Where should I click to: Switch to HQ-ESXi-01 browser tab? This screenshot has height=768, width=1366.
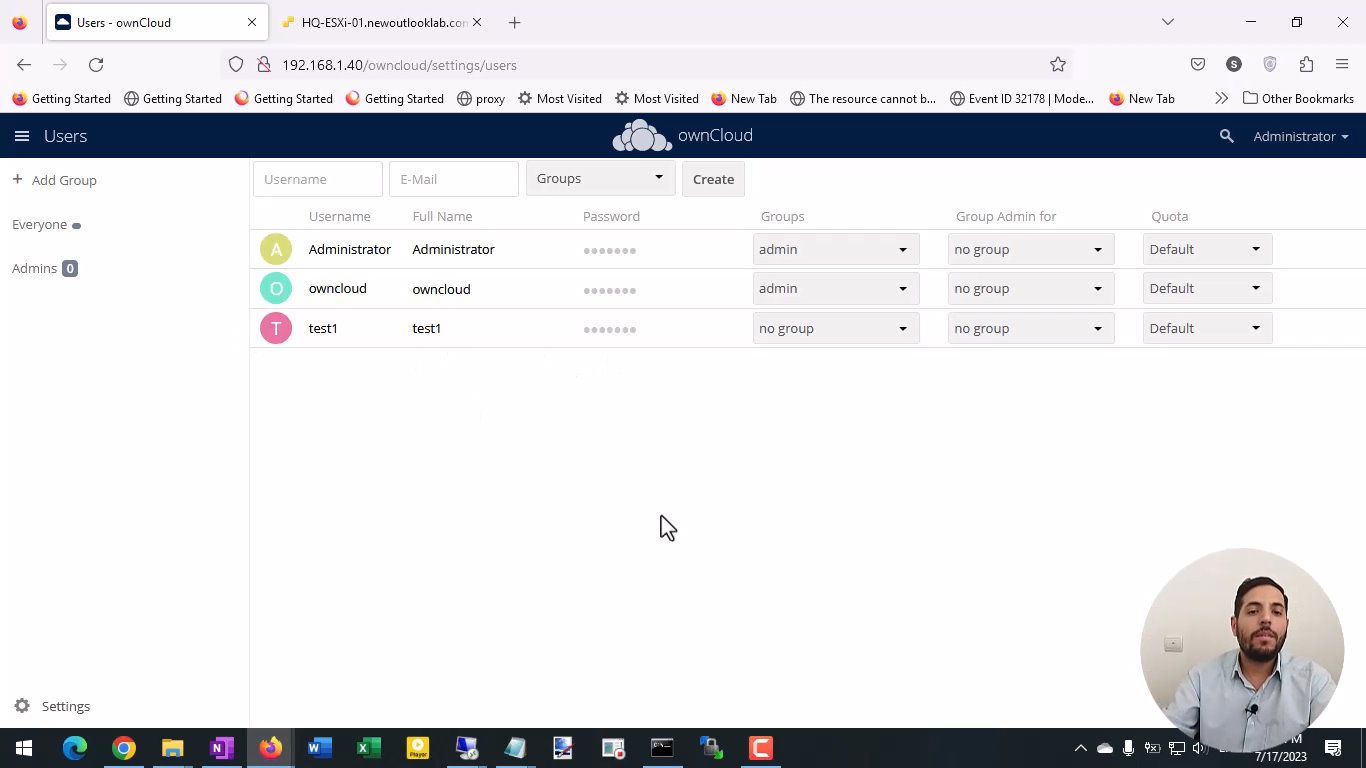click(383, 22)
